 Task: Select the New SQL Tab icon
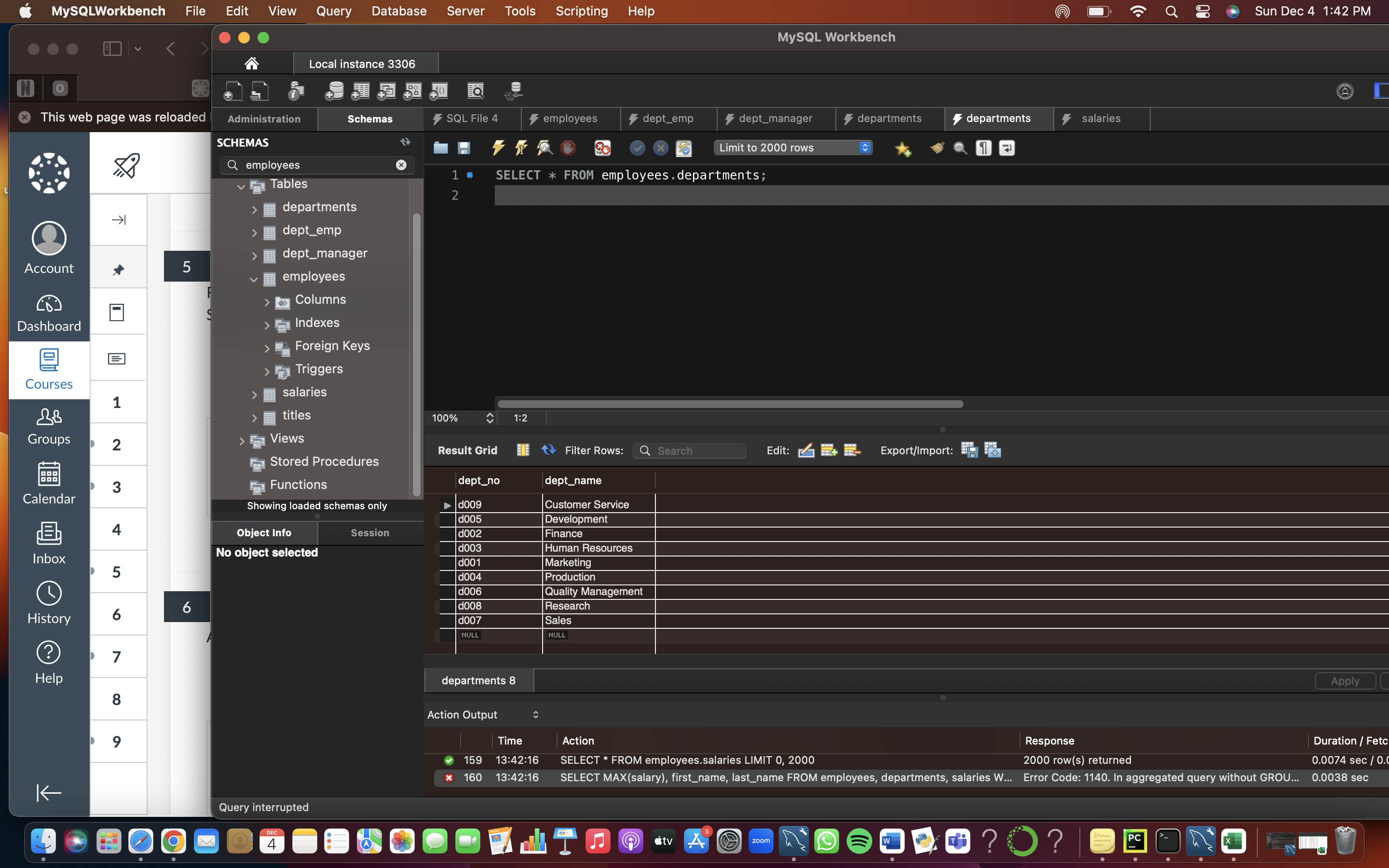tap(232, 90)
